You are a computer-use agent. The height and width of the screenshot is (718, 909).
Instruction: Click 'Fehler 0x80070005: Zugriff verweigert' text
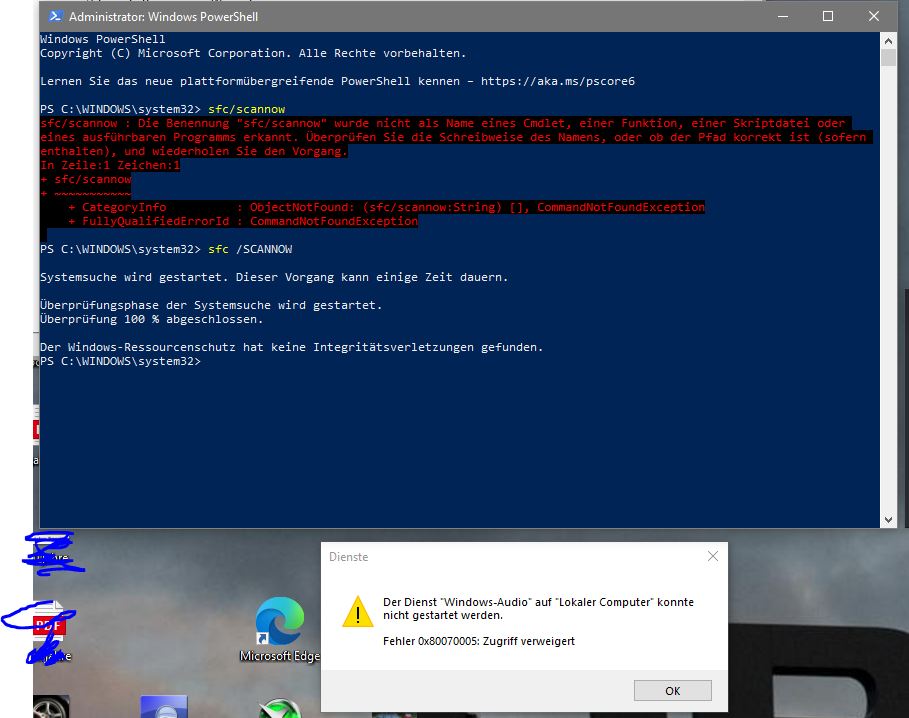[479, 641]
